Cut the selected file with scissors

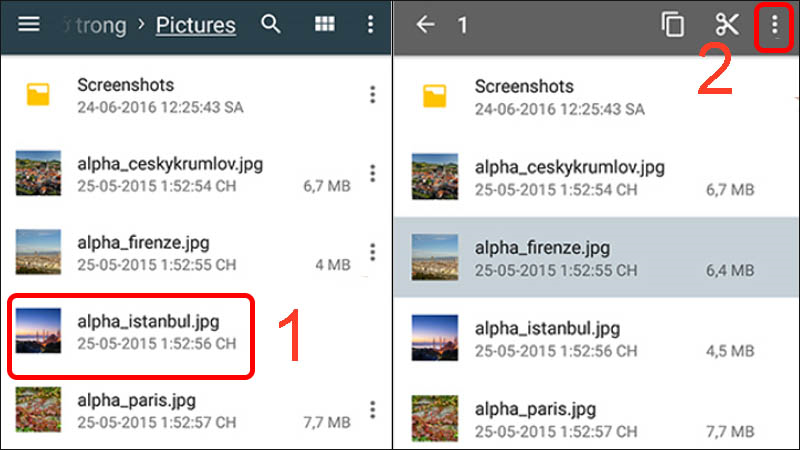[x=726, y=25]
